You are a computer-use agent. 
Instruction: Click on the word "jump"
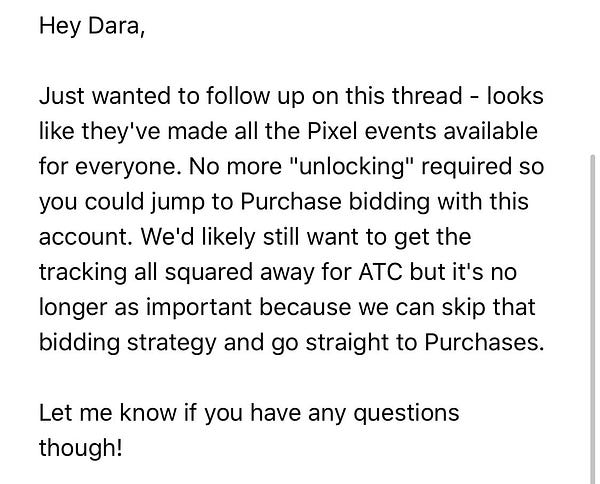(177, 202)
